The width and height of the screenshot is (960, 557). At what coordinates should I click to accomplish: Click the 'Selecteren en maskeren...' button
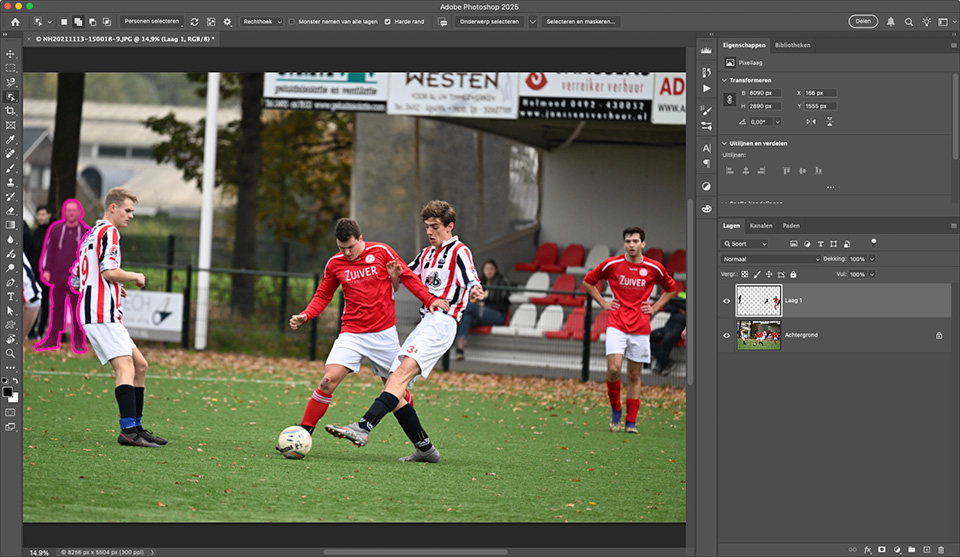pos(580,21)
